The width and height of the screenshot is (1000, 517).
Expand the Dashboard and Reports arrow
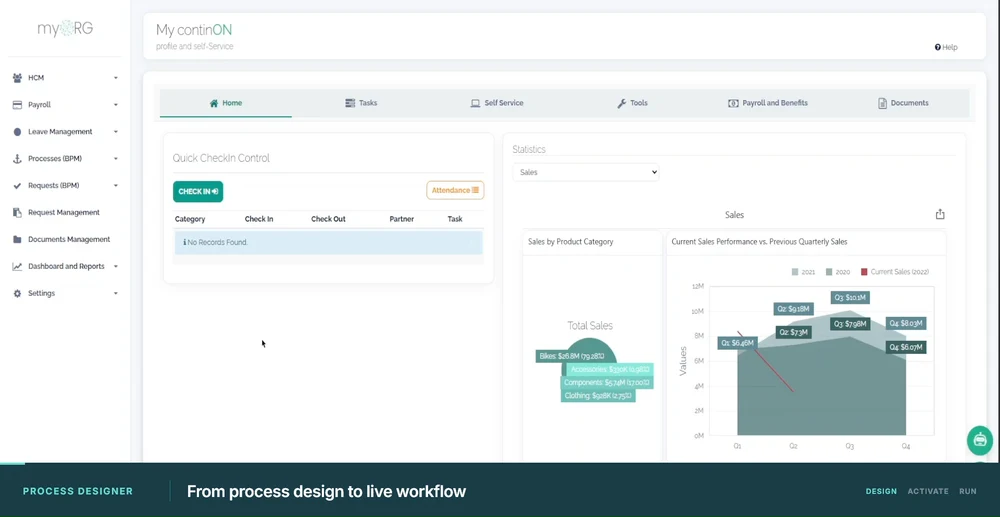pyautogui.click(x=116, y=266)
